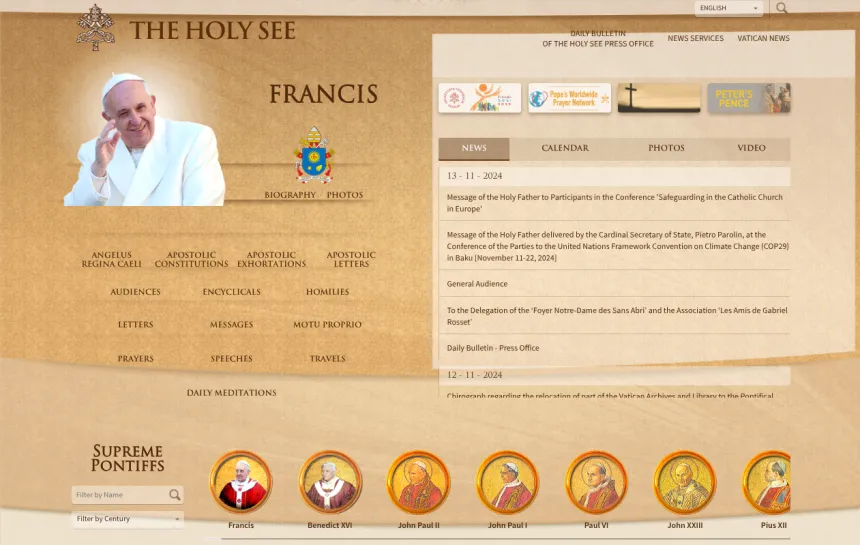860x545 pixels.
Task: Open the General Audience news item
Action: click(x=477, y=283)
